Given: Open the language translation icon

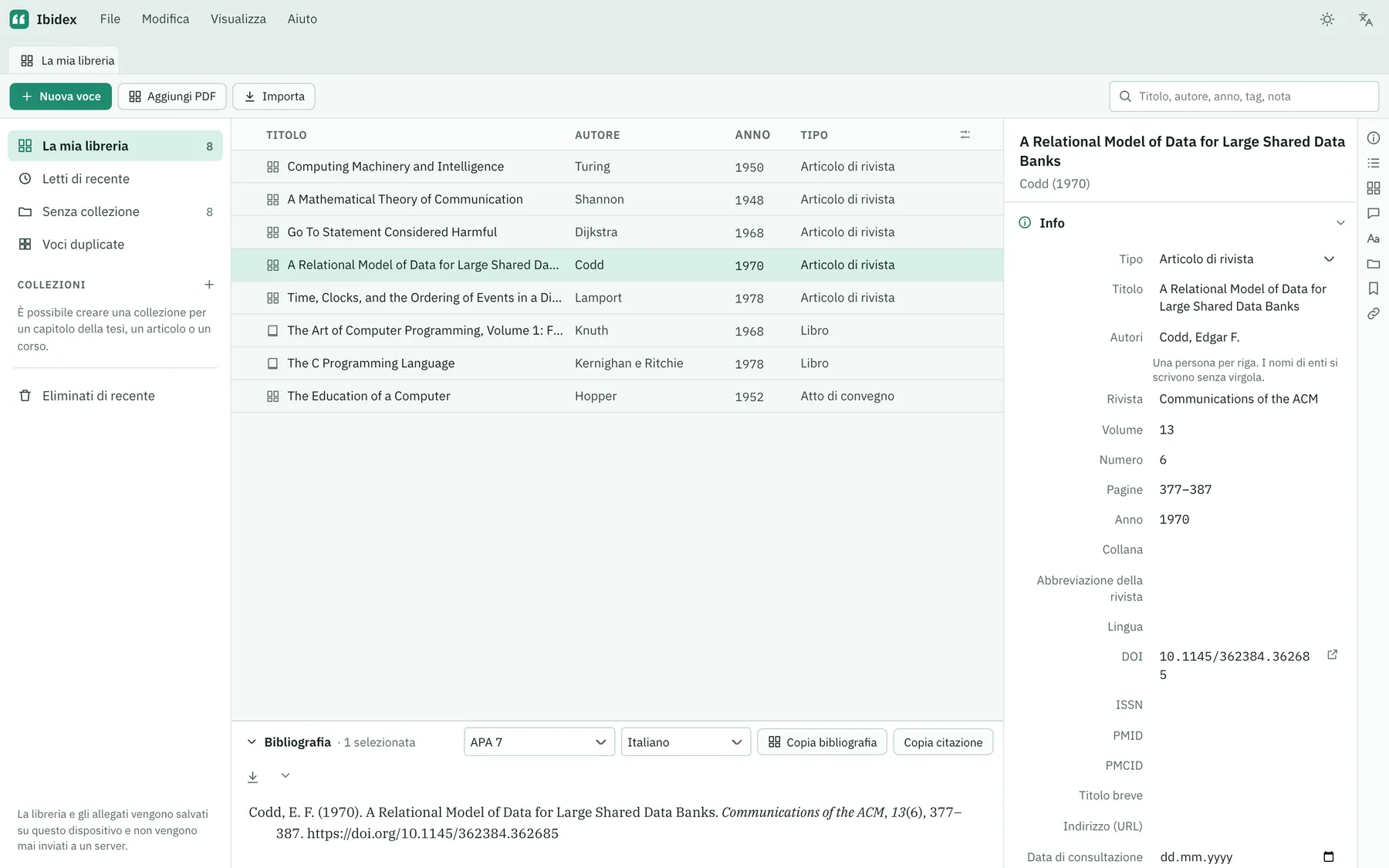Looking at the screenshot, I should (1365, 19).
